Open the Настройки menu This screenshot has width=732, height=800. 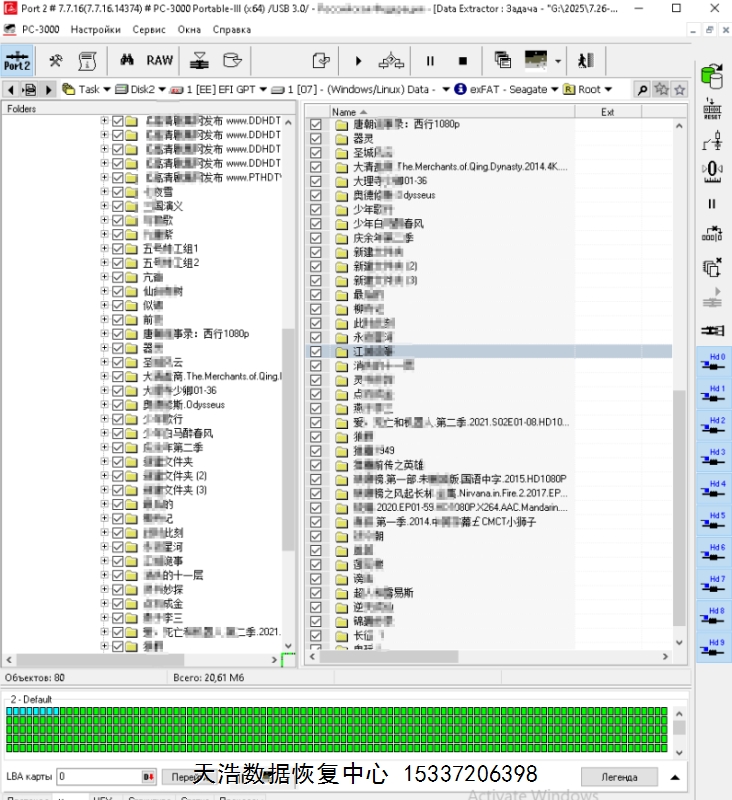(95, 30)
